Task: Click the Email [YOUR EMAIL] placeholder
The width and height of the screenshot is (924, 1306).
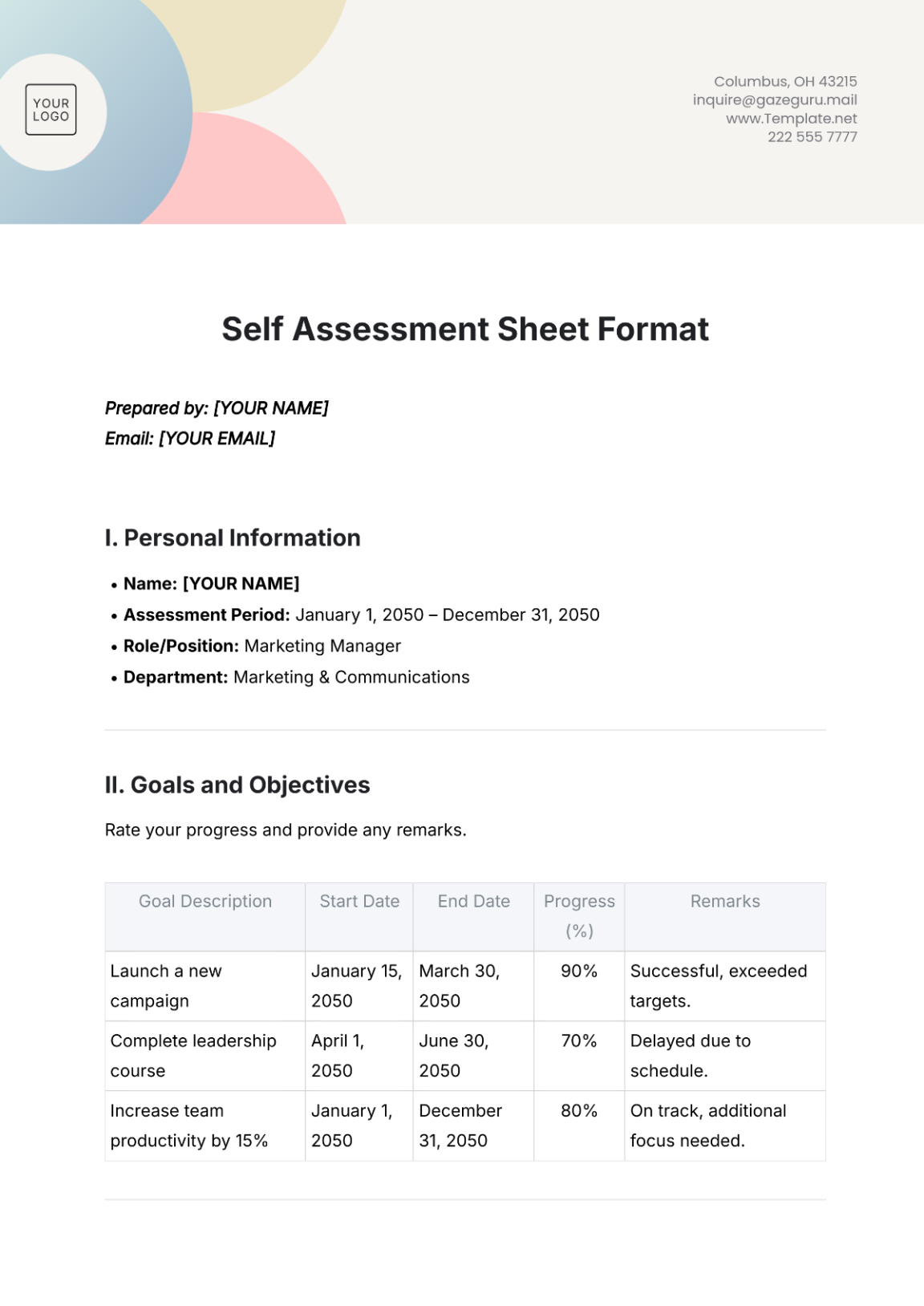Action: coord(190,439)
